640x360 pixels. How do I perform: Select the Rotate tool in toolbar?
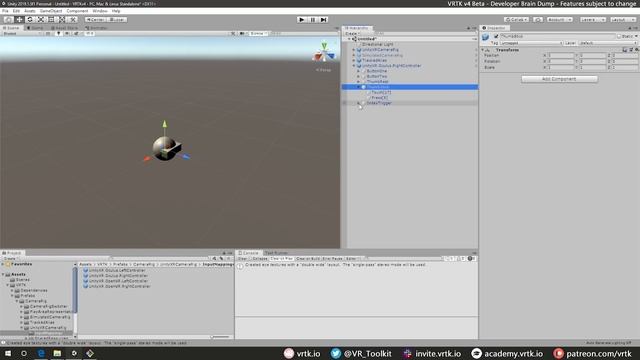coord(29,20)
